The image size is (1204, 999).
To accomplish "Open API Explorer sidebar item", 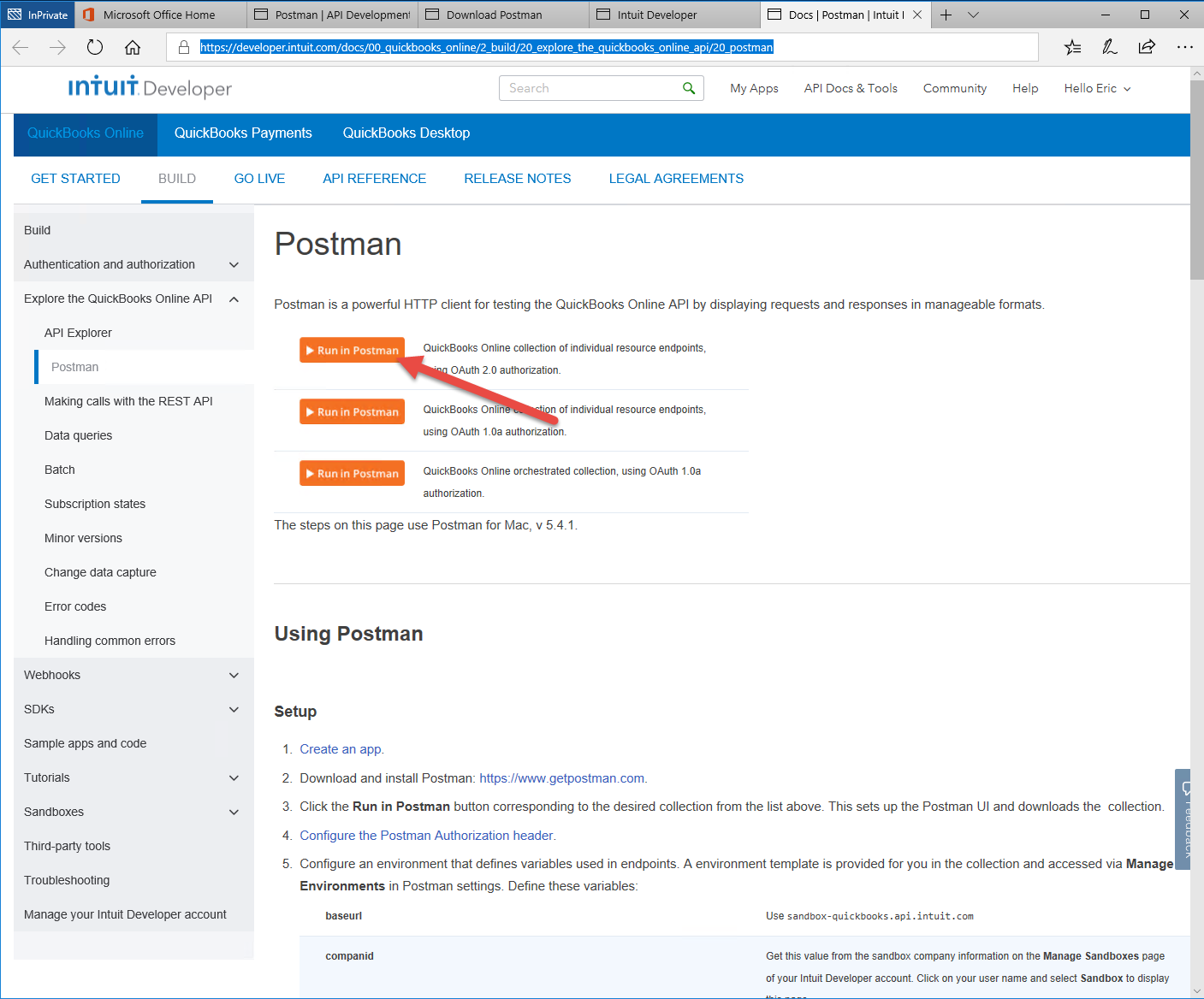I will point(78,333).
